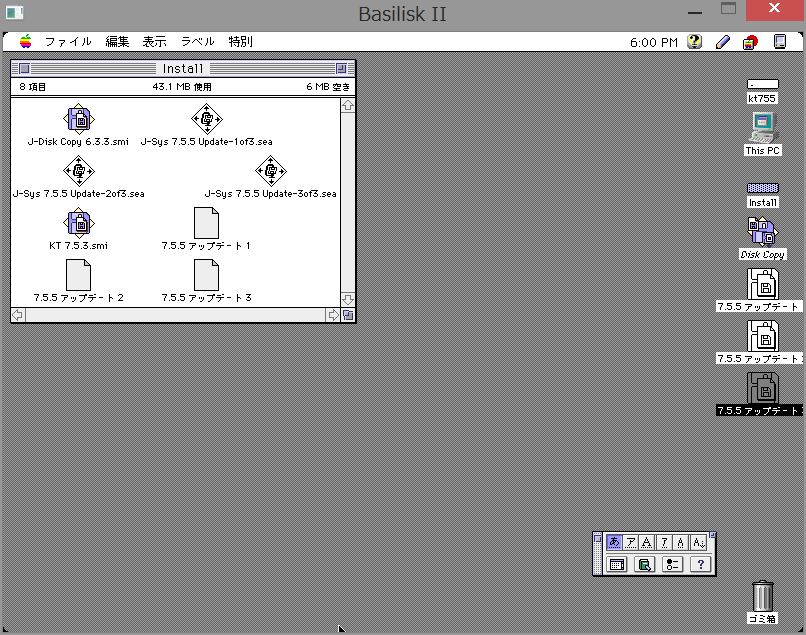The height and width of the screenshot is (635, 806).
Task: Click the Basilisk II window system icon
Action: pos(14,12)
